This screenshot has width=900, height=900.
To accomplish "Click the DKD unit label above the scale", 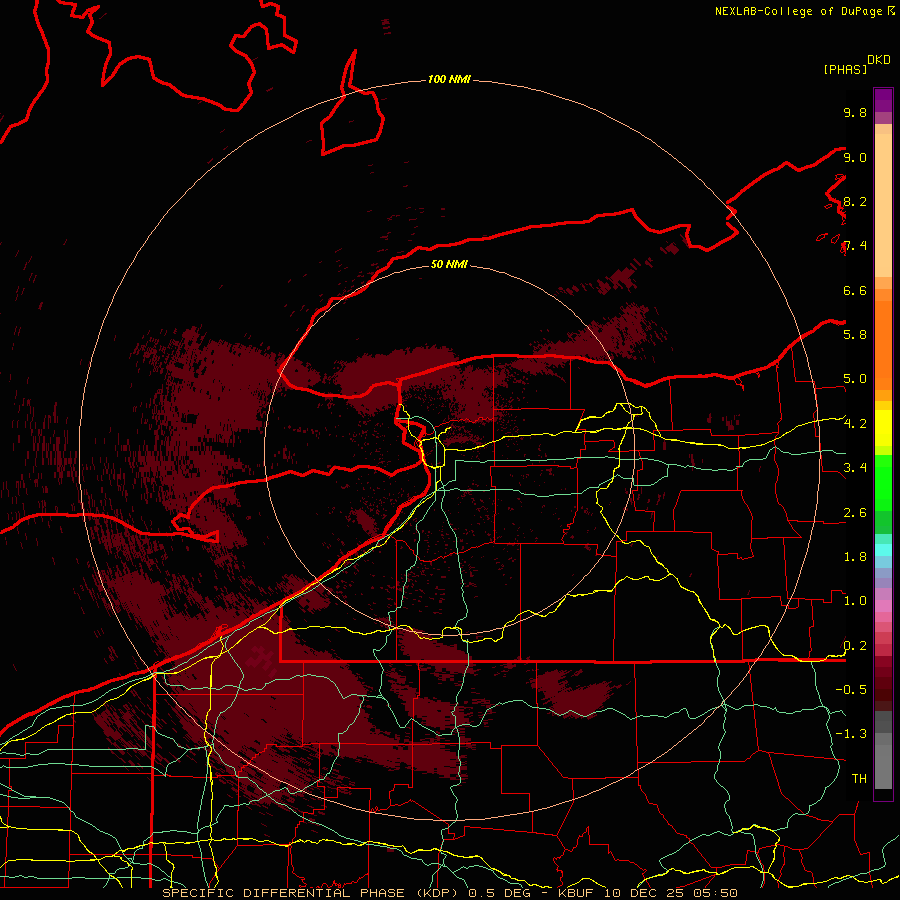I will pyautogui.click(x=879, y=60).
